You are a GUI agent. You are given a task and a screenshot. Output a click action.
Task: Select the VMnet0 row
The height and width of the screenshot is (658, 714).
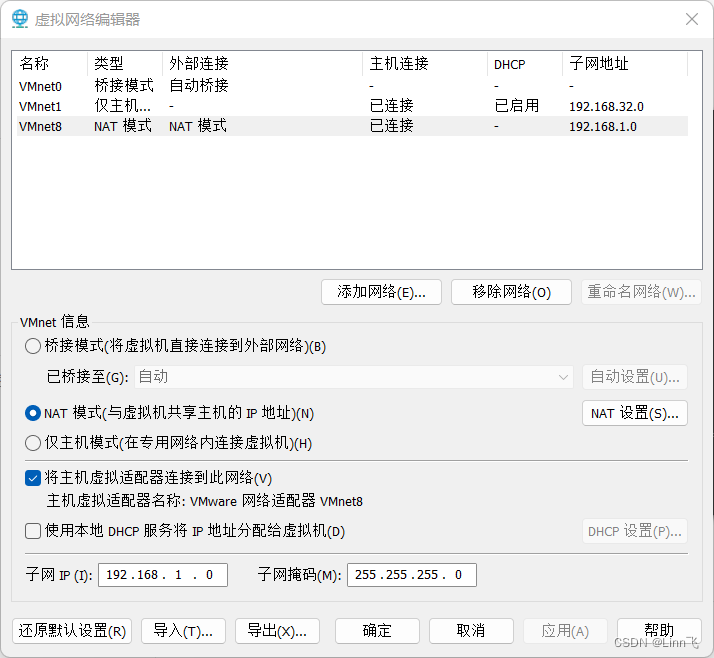coord(352,86)
